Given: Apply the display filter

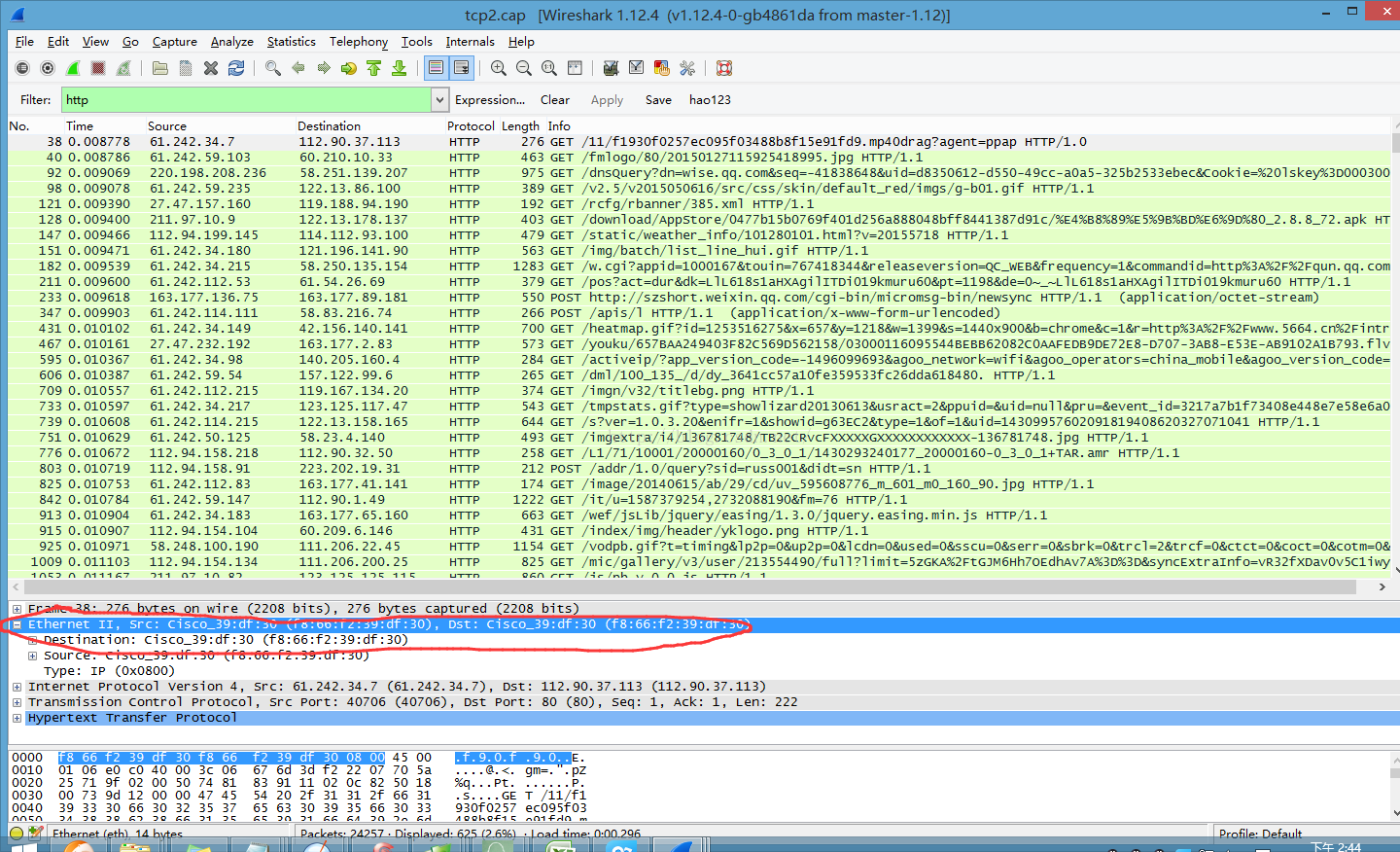Looking at the screenshot, I should (x=607, y=100).
